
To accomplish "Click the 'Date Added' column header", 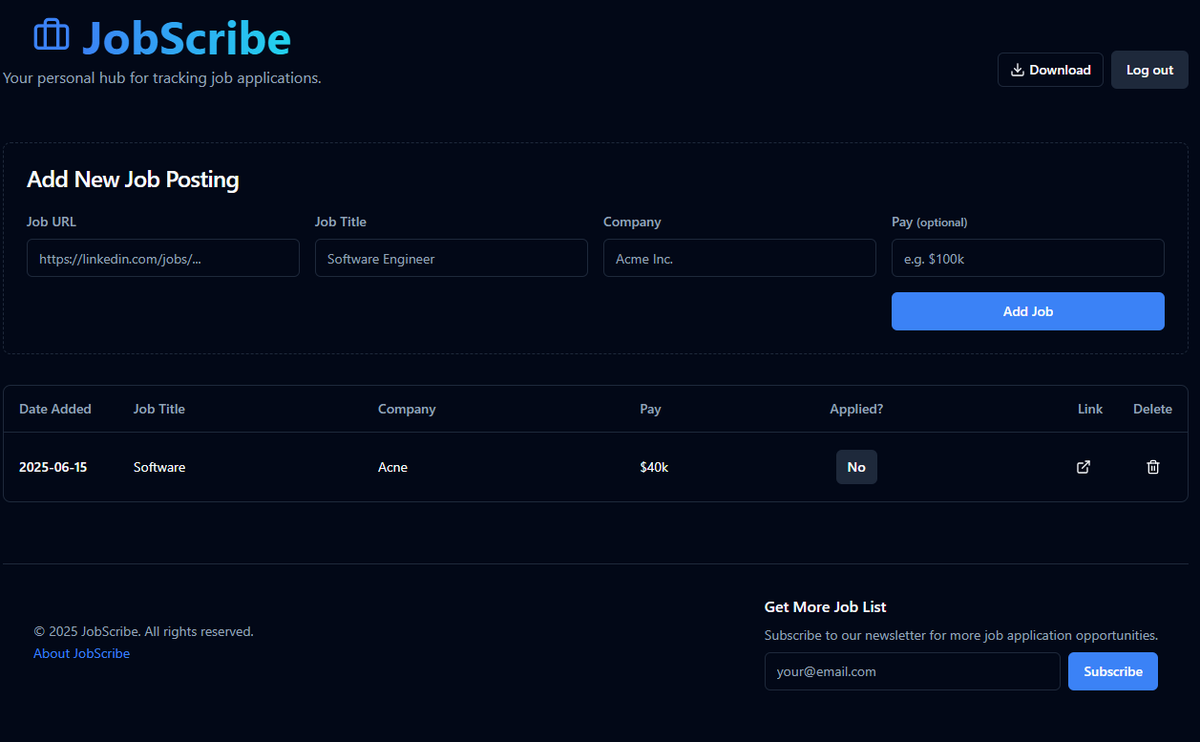I will [55, 409].
